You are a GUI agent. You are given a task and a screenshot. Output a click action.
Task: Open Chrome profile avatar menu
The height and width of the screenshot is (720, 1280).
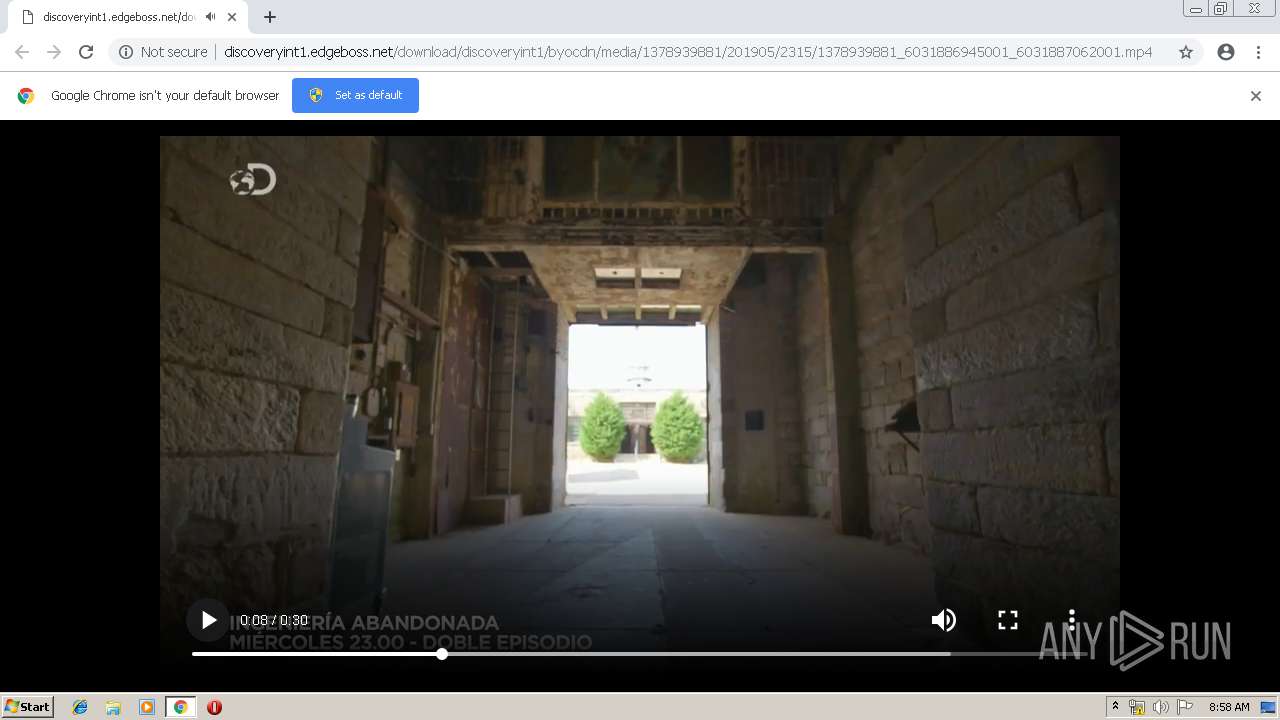point(1226,52)
